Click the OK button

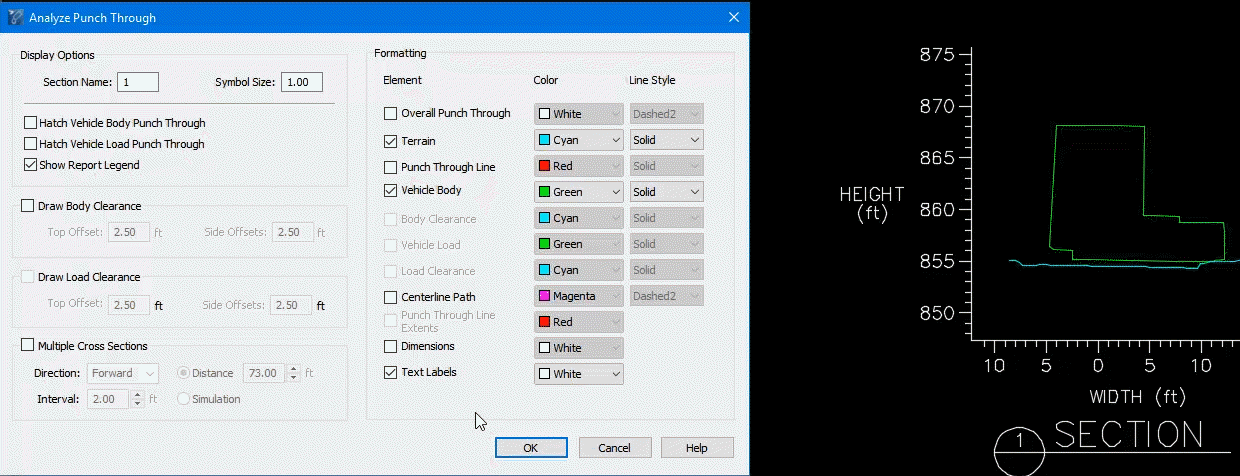531,448
